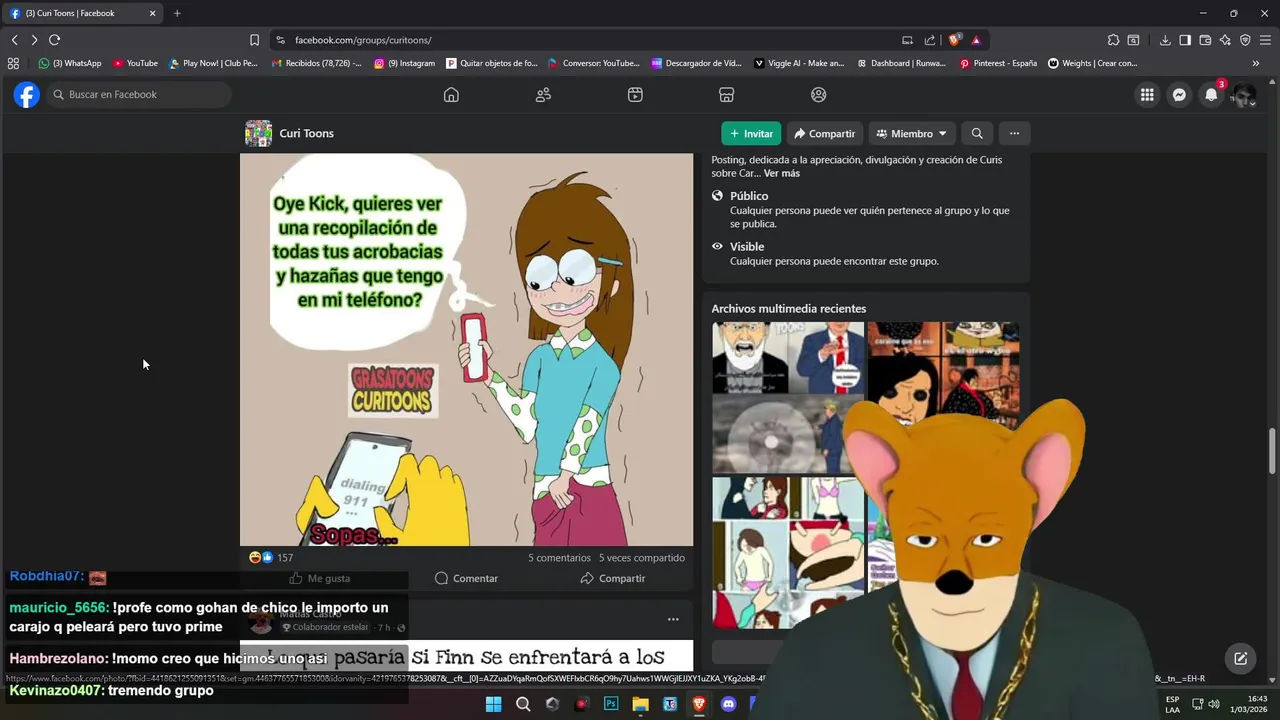Open the Brave Shields lion icon
The width and height of the screenshot is (1280, 720).
point(955,40)
